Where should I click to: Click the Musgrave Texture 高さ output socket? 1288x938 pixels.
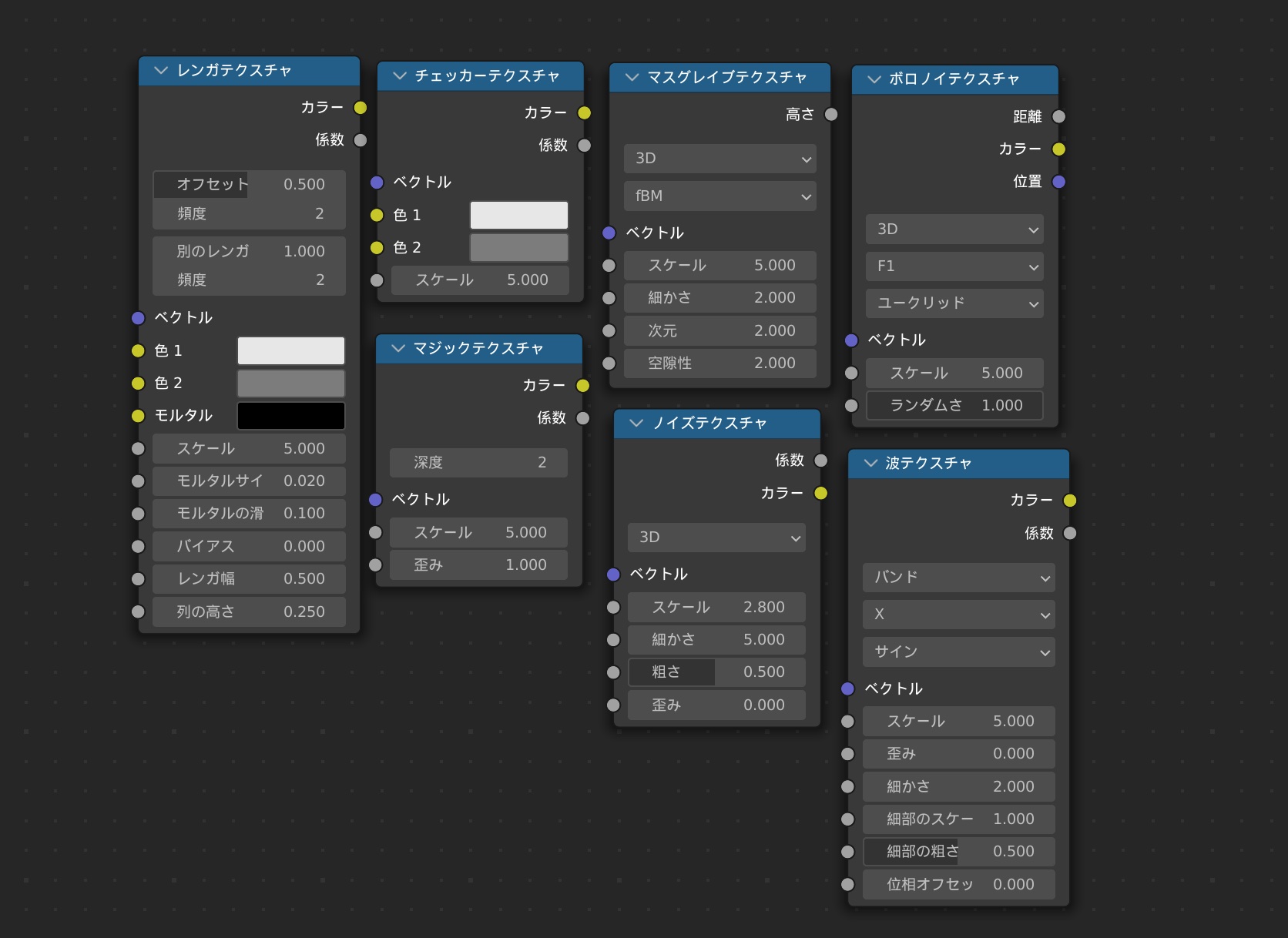(830, 115)
